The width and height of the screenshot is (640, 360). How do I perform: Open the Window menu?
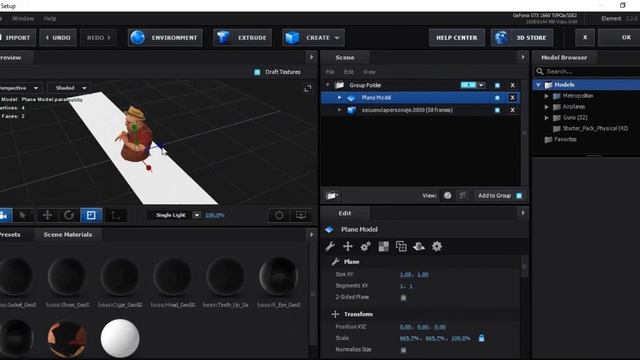(x=23, y=18)
